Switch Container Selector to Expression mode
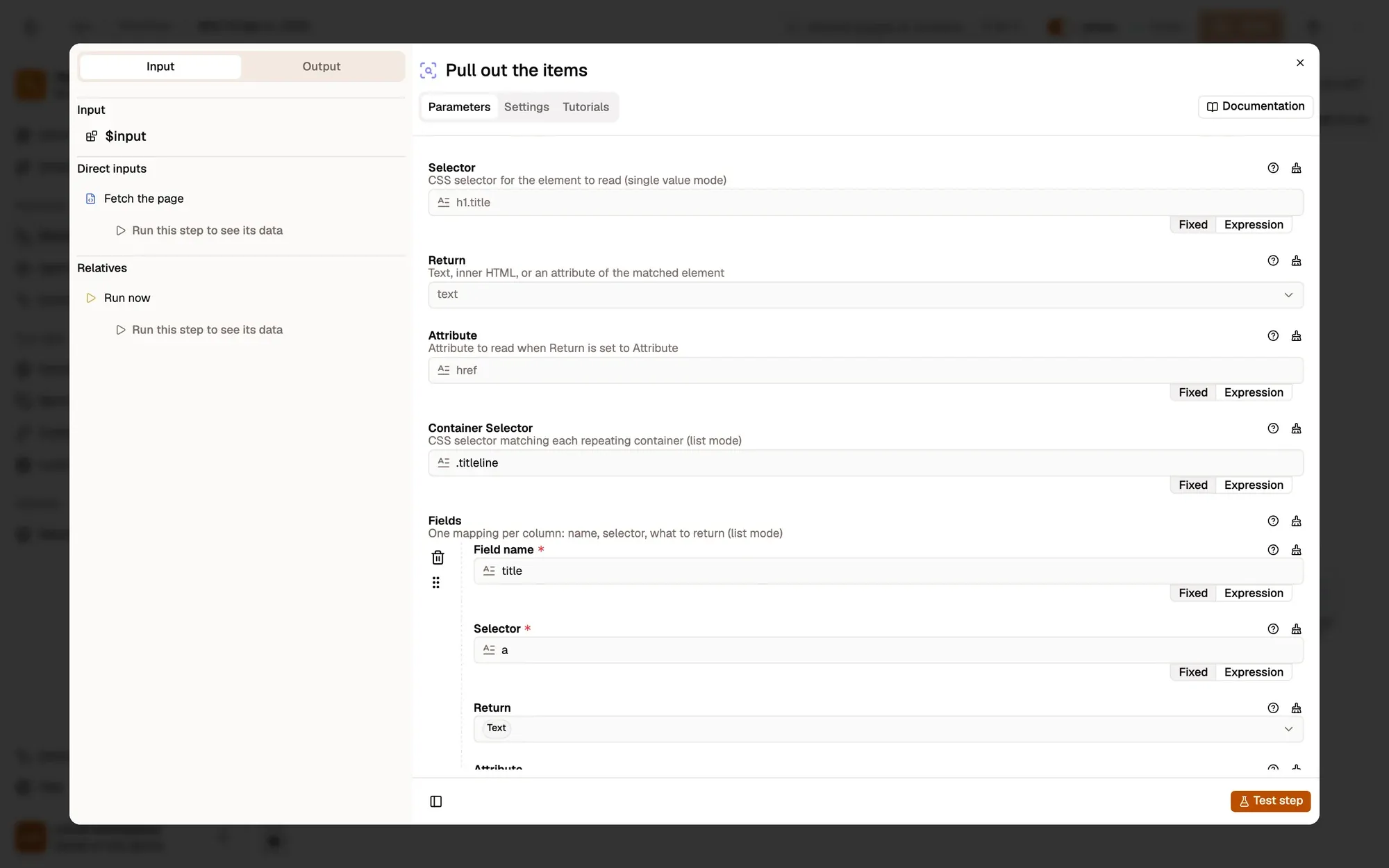 tap(1254, 485)
